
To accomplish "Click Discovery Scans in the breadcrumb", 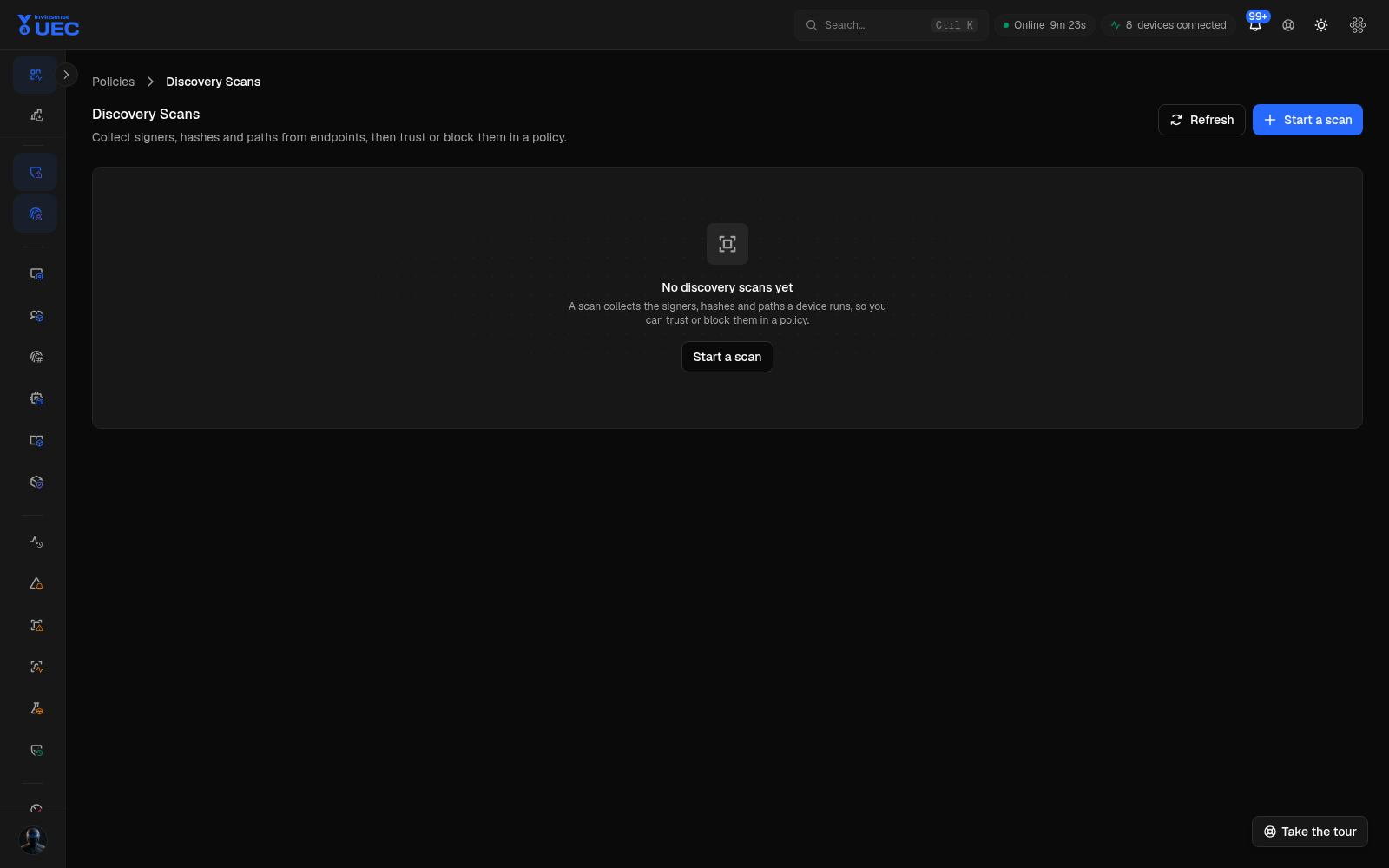I will pos(213,82).
